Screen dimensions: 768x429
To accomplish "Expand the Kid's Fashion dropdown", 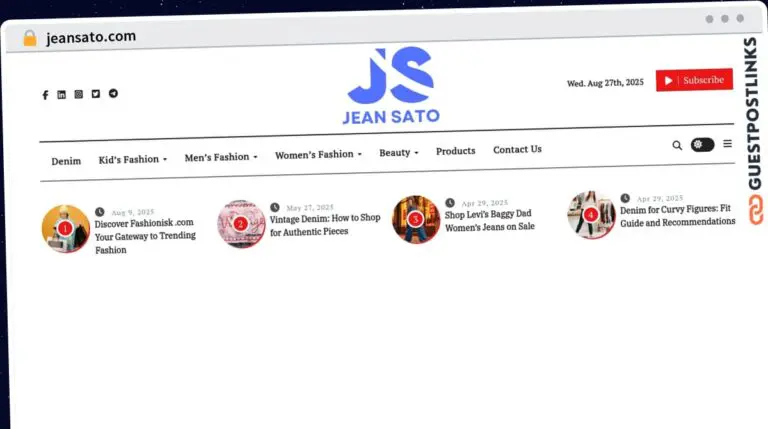I will [132, 159].
